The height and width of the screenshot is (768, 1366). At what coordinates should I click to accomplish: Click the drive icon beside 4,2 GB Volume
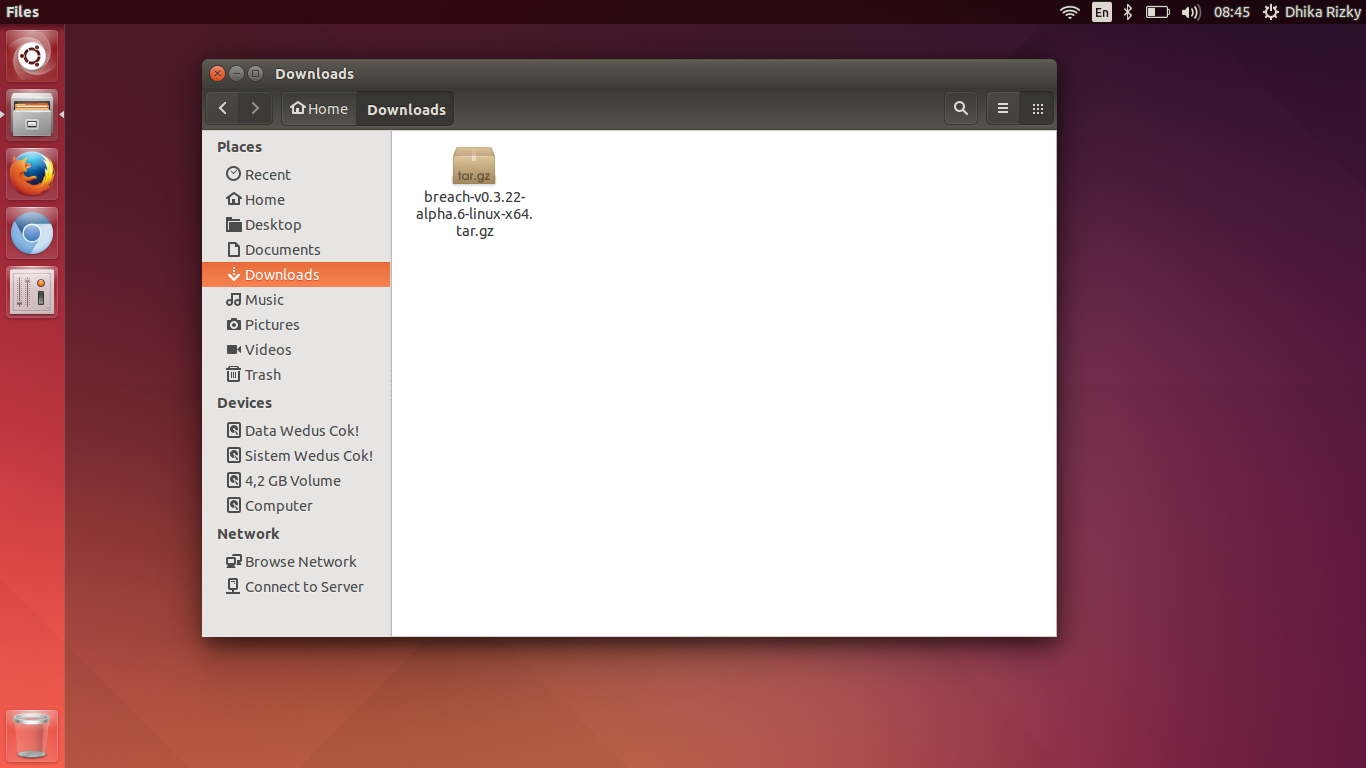pyautogui.click(x=234, y=480)
